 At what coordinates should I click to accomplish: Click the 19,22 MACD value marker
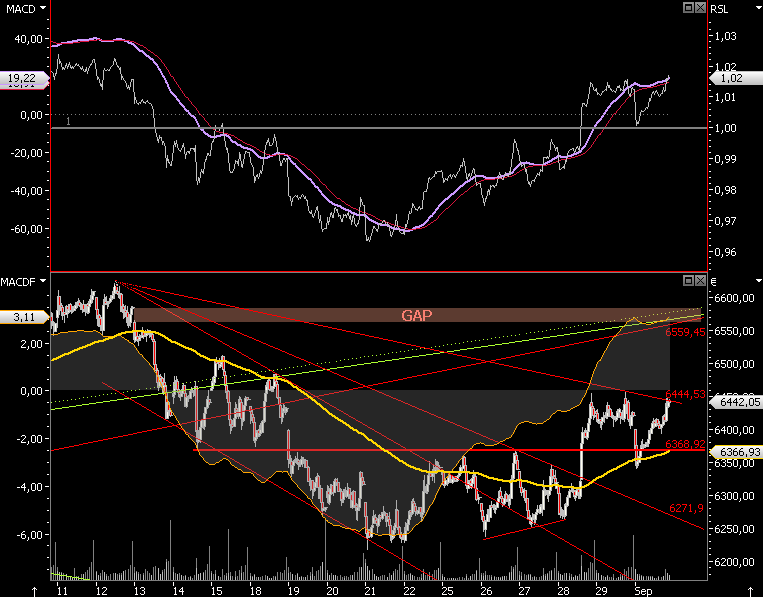24,78
